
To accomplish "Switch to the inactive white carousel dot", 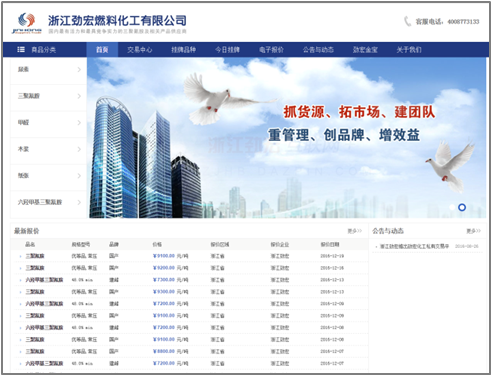I will 452,207.
